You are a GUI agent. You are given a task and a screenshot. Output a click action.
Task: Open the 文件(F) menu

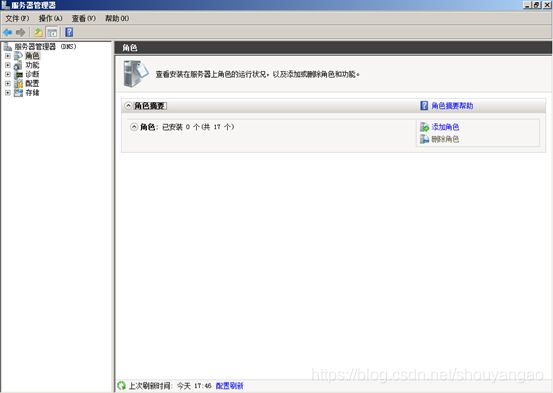pyautogui.click(x=17, y=18)
